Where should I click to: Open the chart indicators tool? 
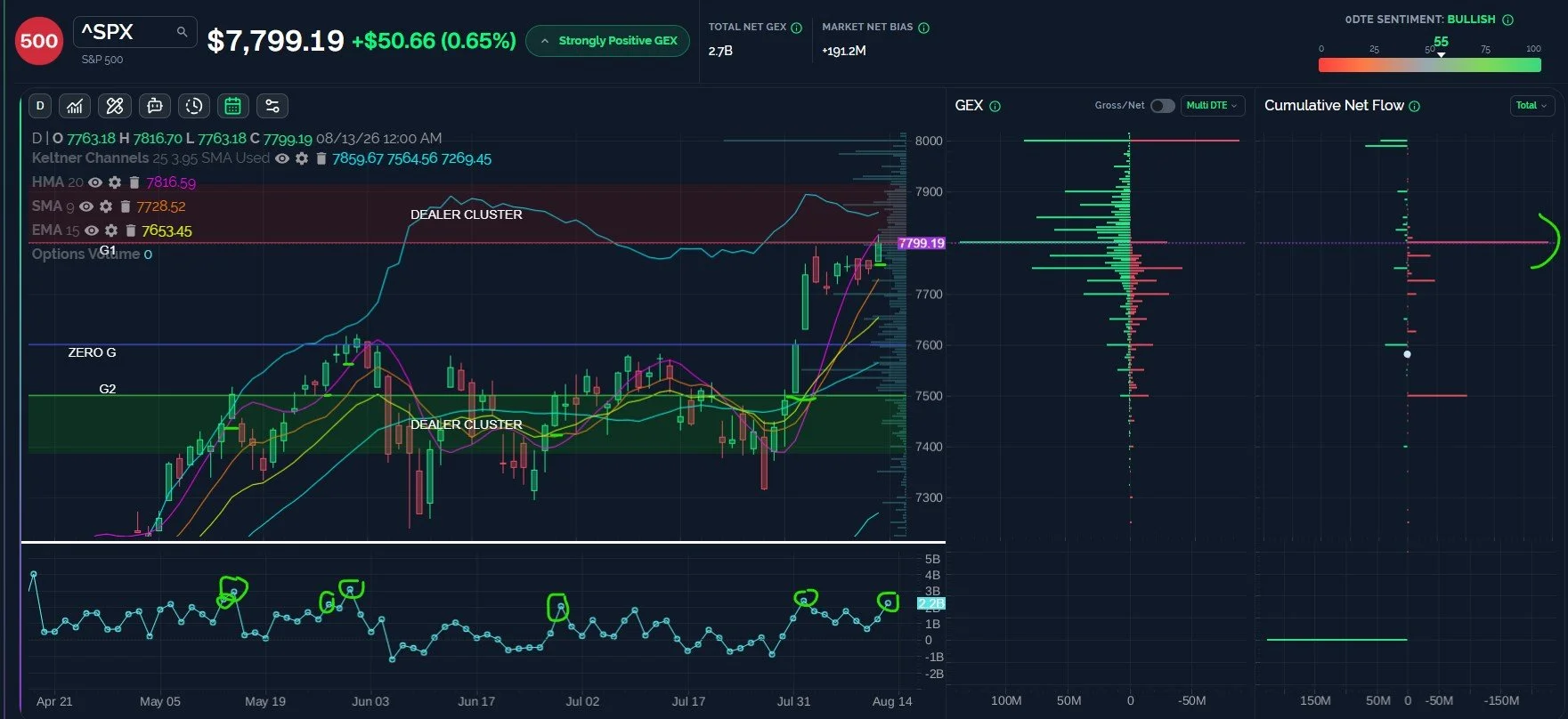click(x=75, y=106)
